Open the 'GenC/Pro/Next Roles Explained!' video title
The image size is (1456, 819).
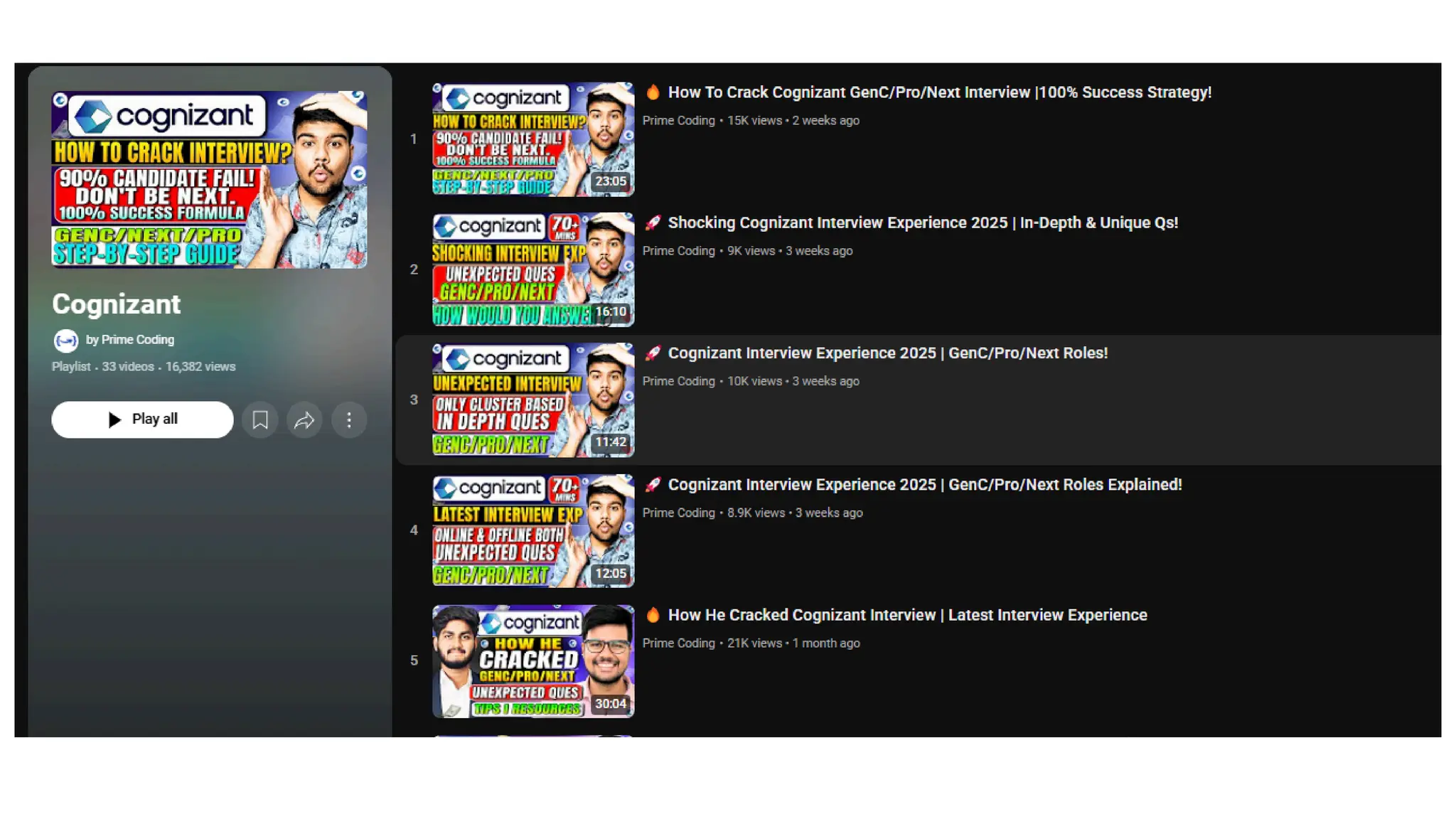click(x=924, y=485)
